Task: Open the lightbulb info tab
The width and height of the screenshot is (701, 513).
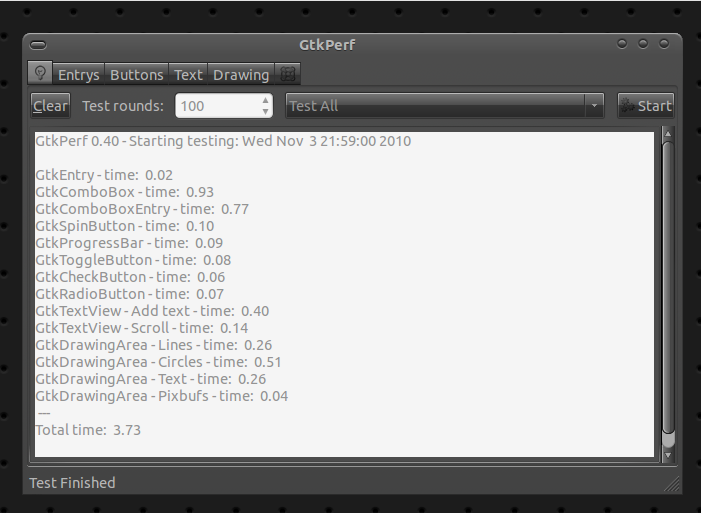Action: coord(40,73)
